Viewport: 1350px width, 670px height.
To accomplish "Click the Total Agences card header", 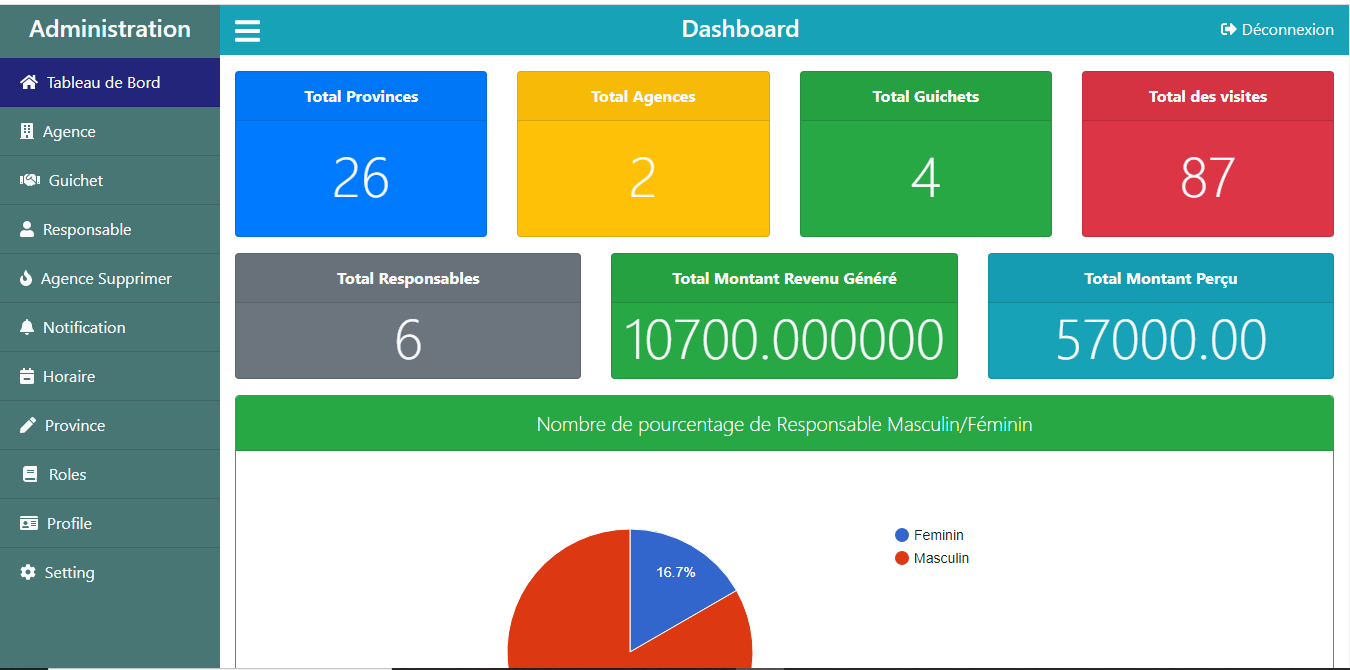I will [x=643, y=97].
